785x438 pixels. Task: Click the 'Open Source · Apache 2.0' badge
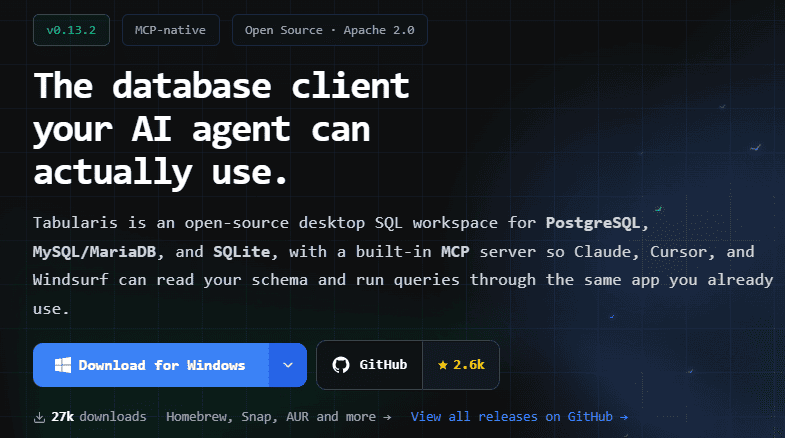coord(329,30)
